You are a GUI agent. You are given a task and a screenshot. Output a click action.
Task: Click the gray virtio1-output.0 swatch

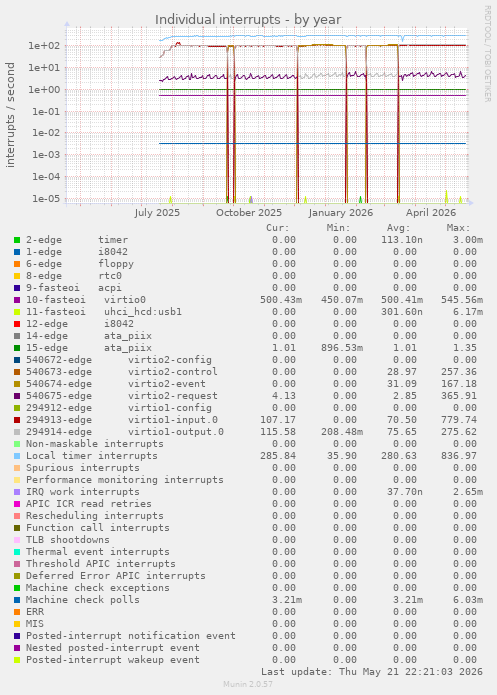17,432
